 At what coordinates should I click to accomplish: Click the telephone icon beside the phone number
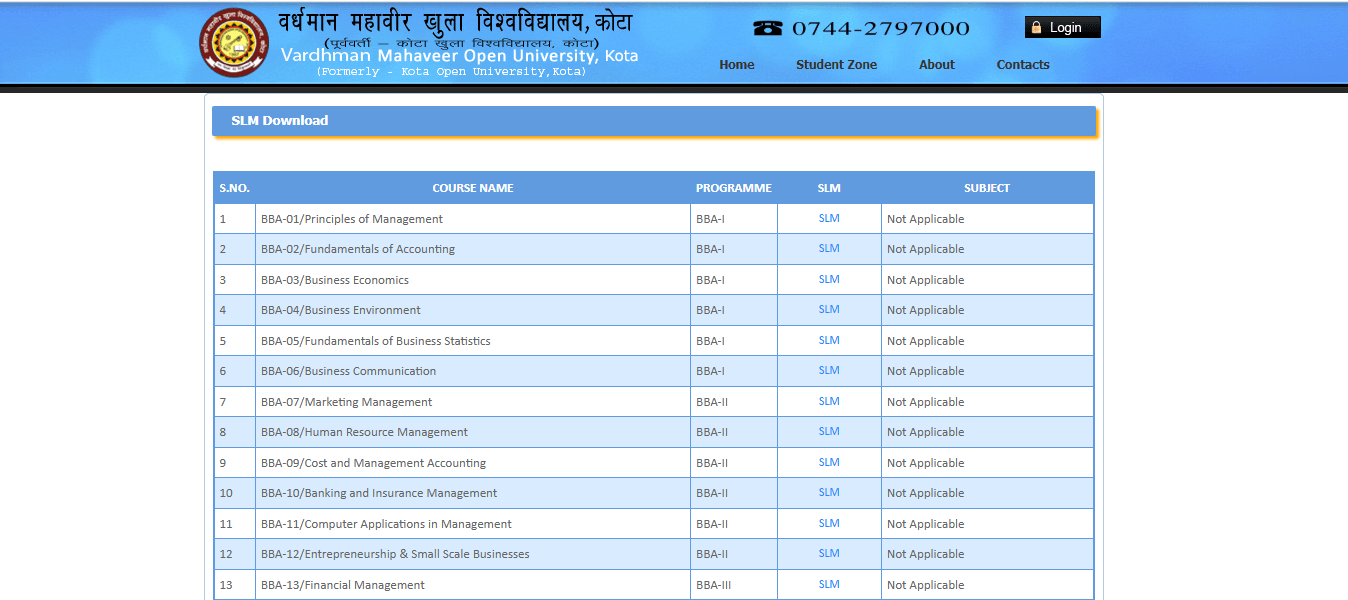(x=767, y=28)
